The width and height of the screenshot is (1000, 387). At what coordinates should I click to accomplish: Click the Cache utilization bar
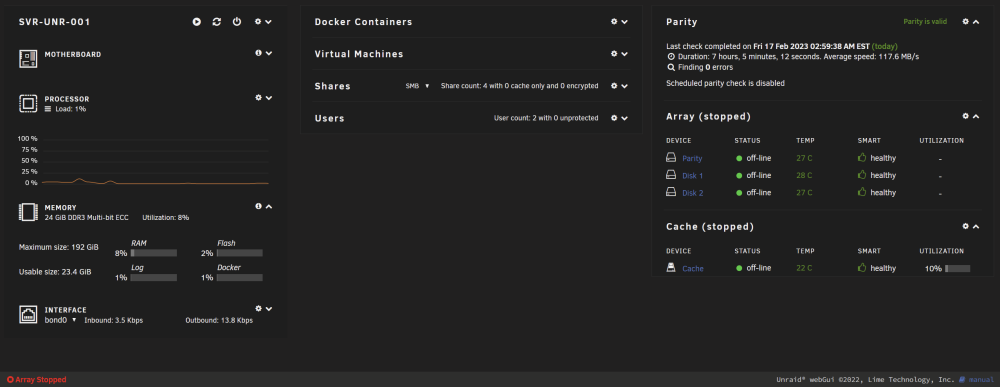957,268
